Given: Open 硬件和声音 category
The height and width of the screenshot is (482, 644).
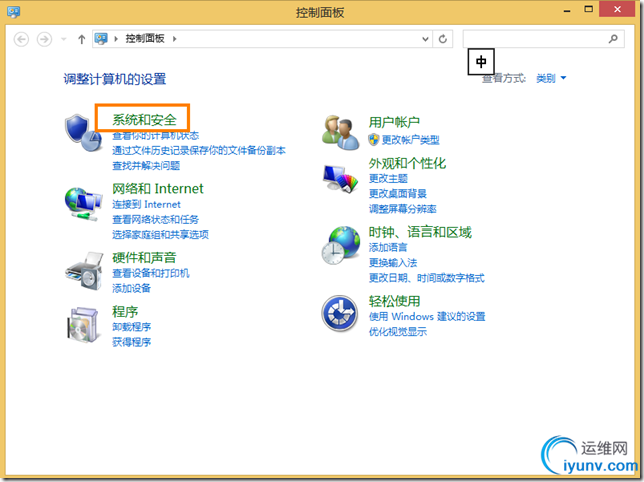Looking at the screenshot, I should (144, 257).
